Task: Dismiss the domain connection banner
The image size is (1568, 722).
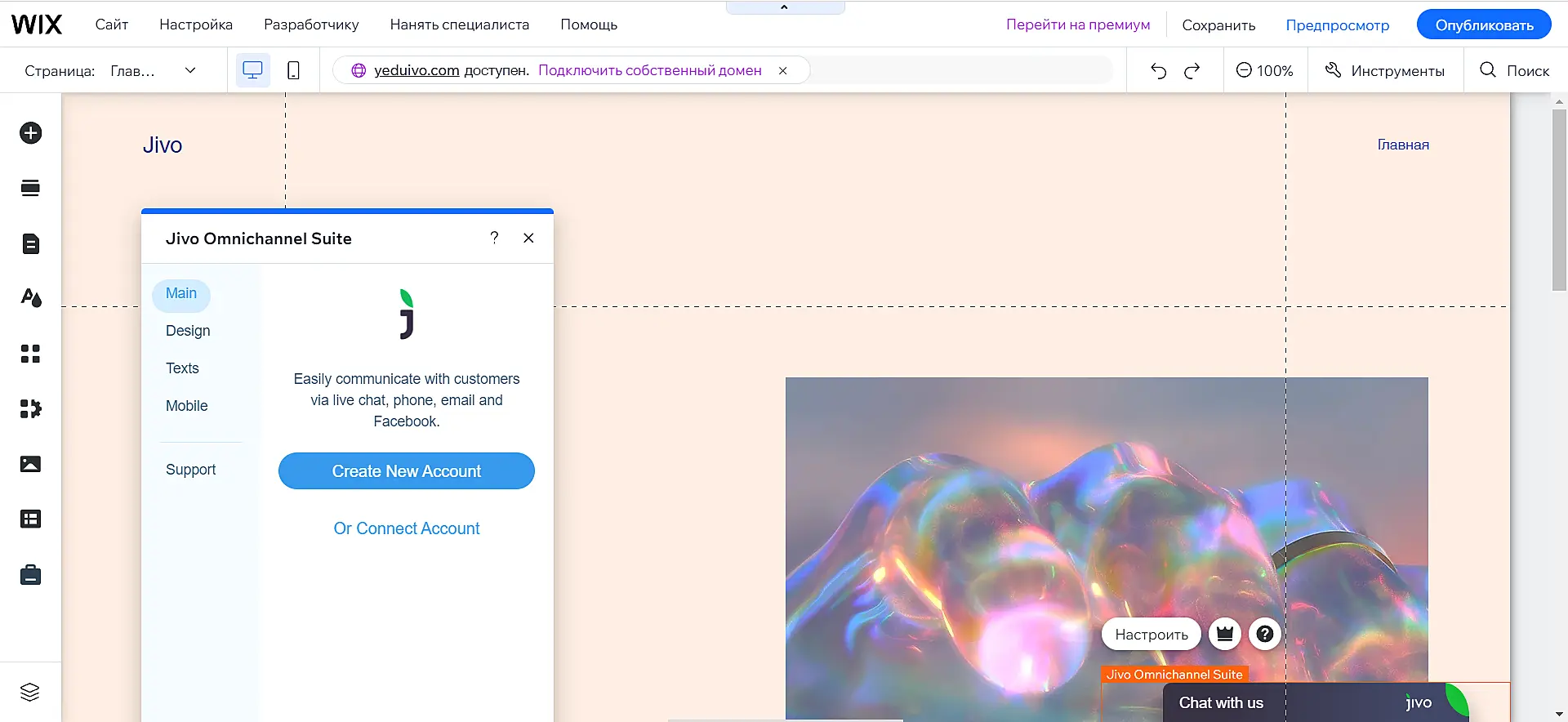Action: [782, 70]
